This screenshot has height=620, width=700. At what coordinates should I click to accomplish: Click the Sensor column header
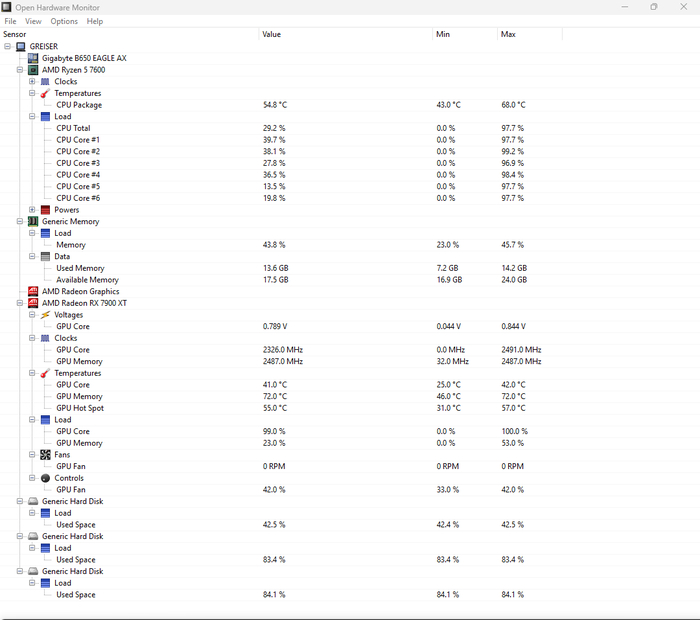129,34
